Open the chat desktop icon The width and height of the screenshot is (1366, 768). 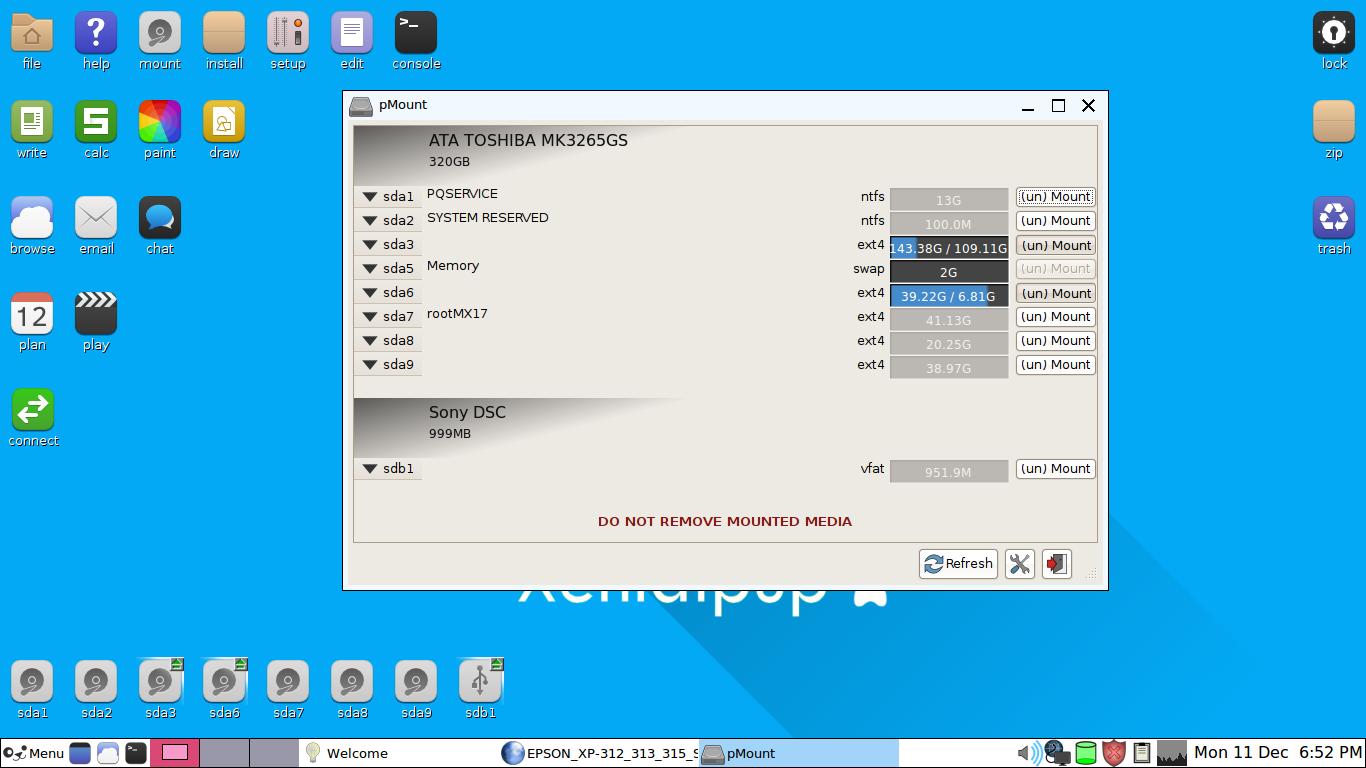[160, 226]
